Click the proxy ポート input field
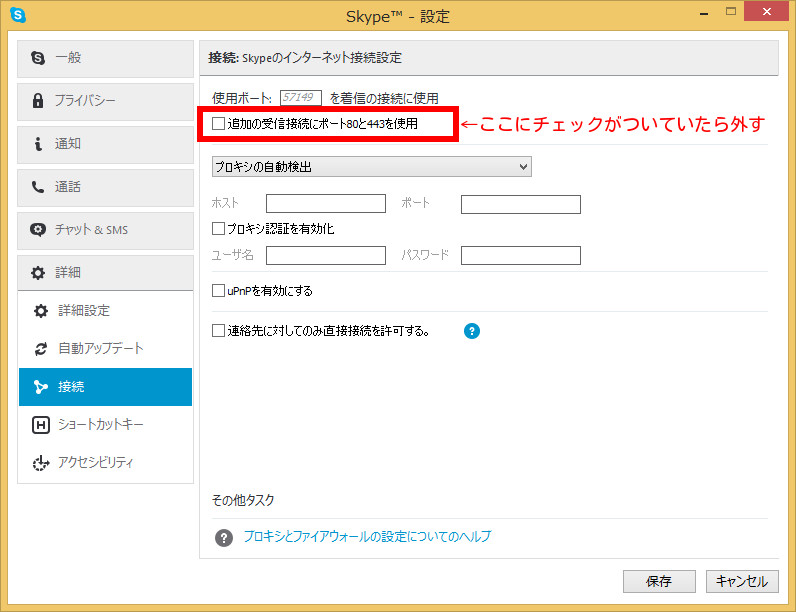The height and width of the screenshot is (612, 796). point(521,205)
